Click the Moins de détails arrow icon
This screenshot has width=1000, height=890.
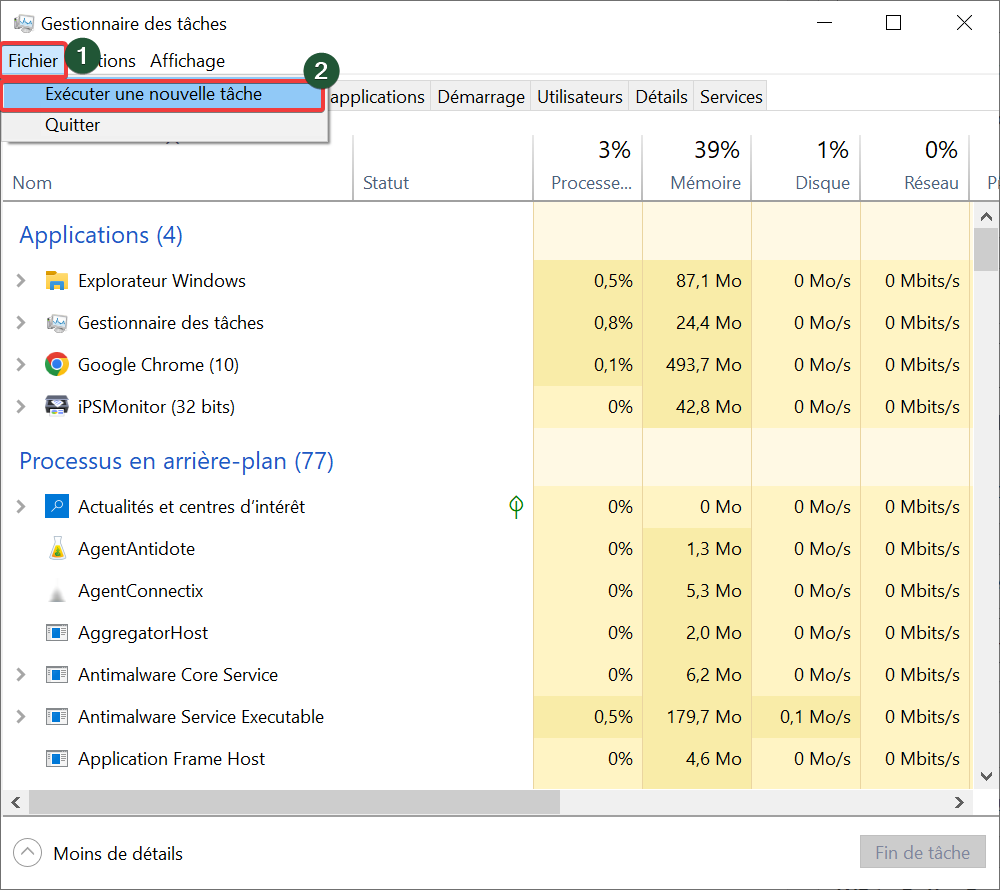tap(27, 853)
